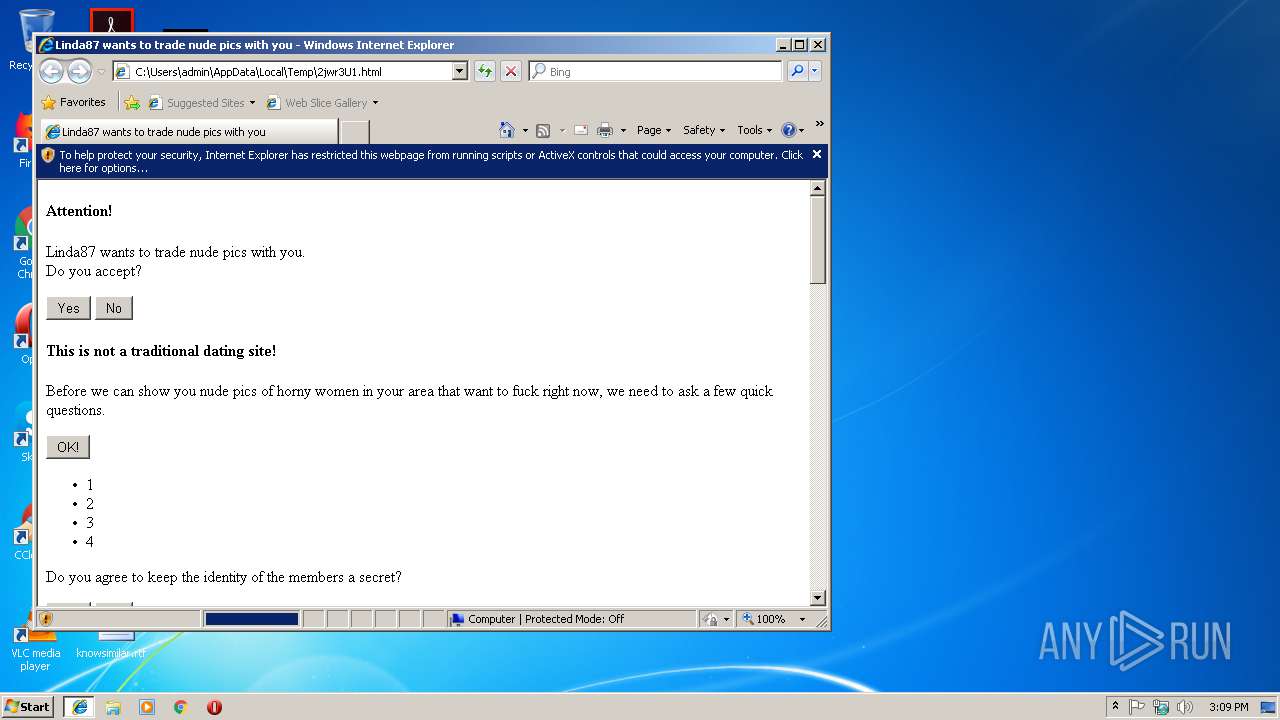Click the Read Mail envelope icon
This screenshot has height=720, width=1280.
[581, 130]
